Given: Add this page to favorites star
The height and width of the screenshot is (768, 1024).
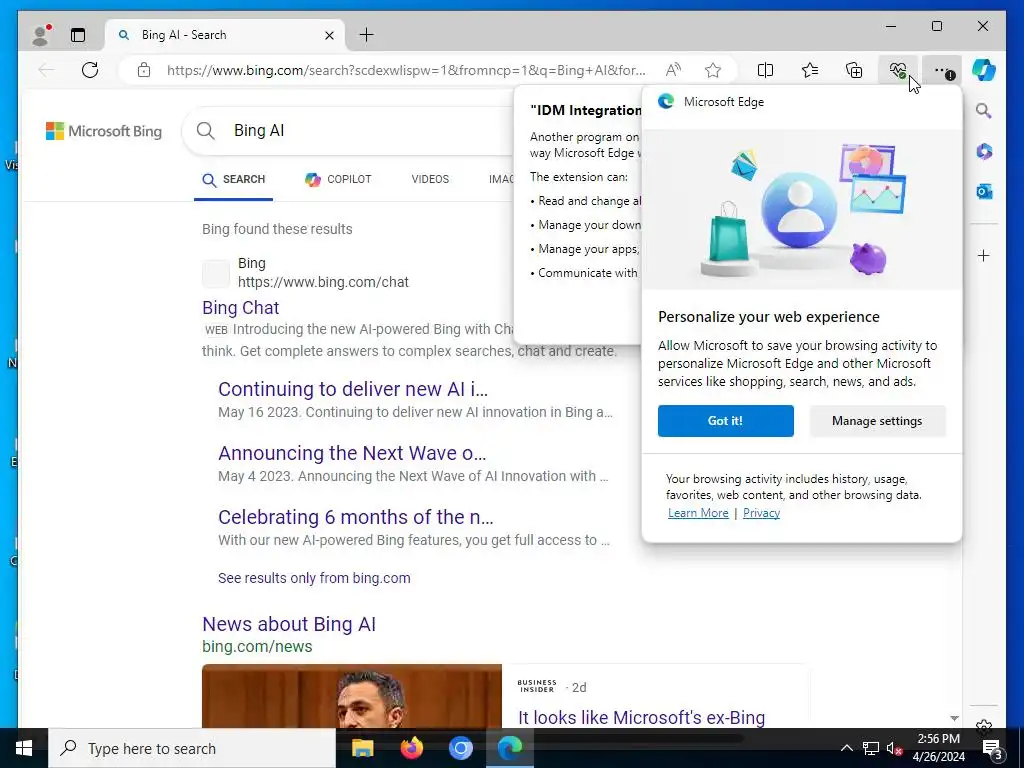Looking at the screenshot, I should (713, 70).
